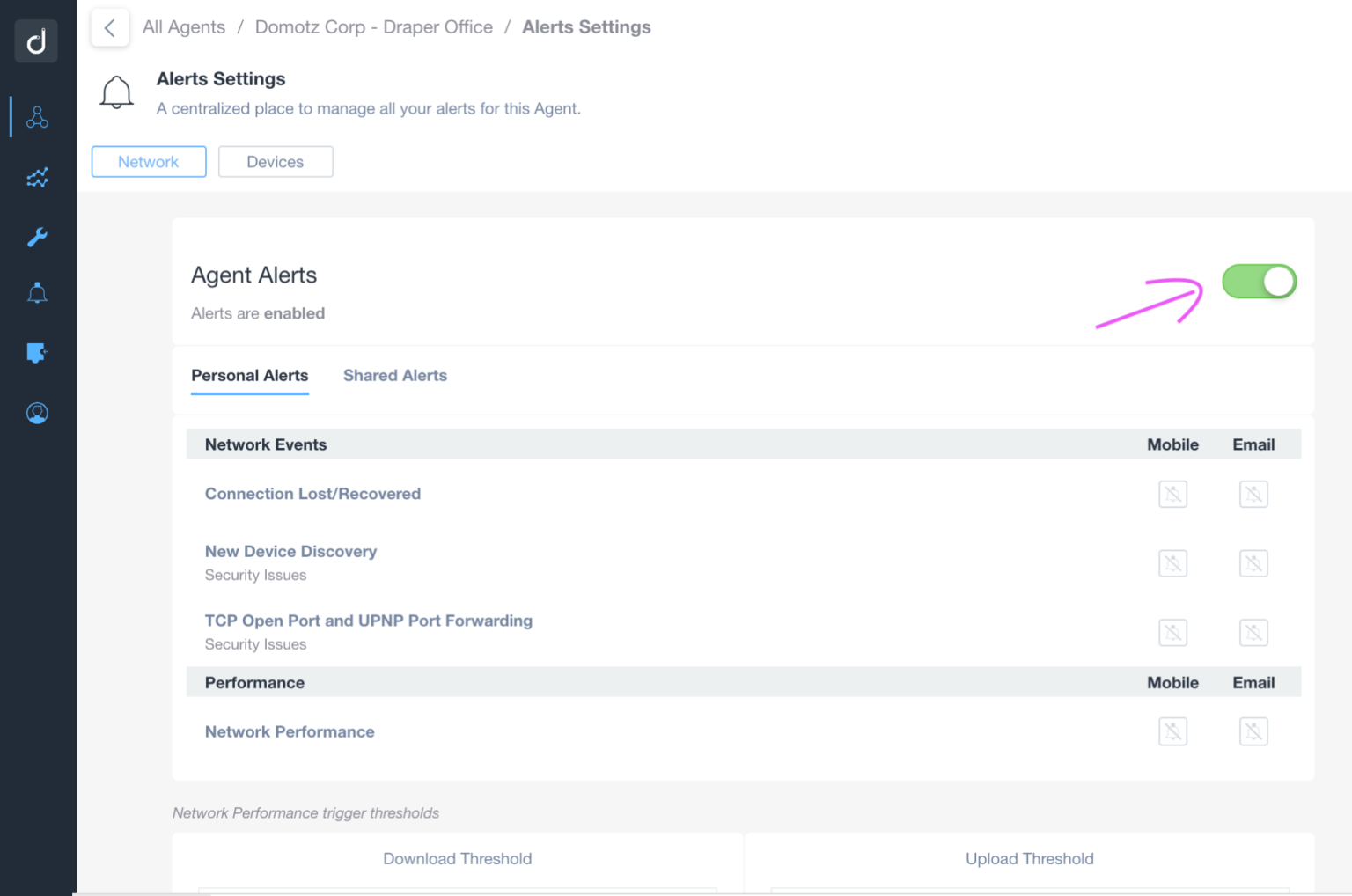The image size is (1352, 896).
Task: Switch to the Devices tab
Action: [x=276, y=161]
